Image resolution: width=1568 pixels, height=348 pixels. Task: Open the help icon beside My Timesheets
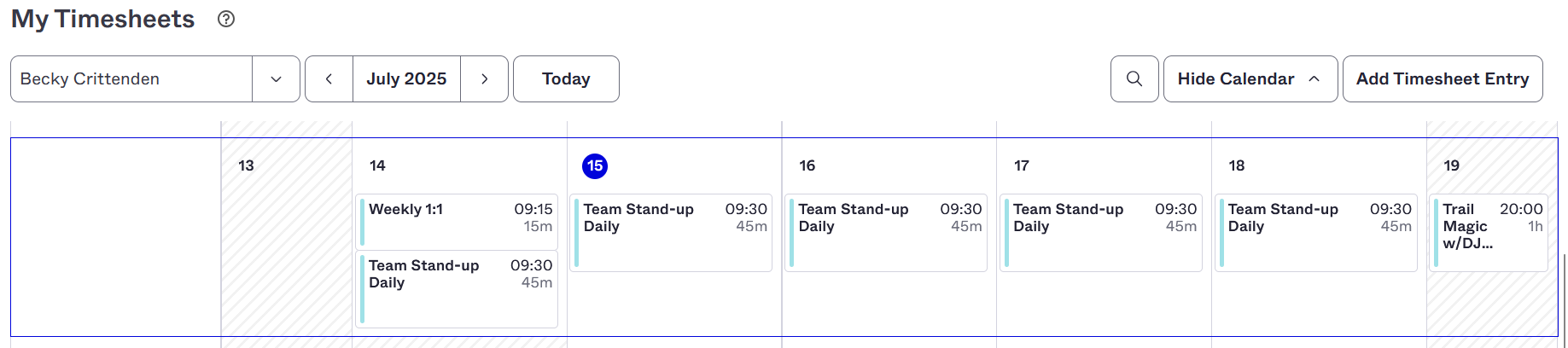tap(226, 19)
